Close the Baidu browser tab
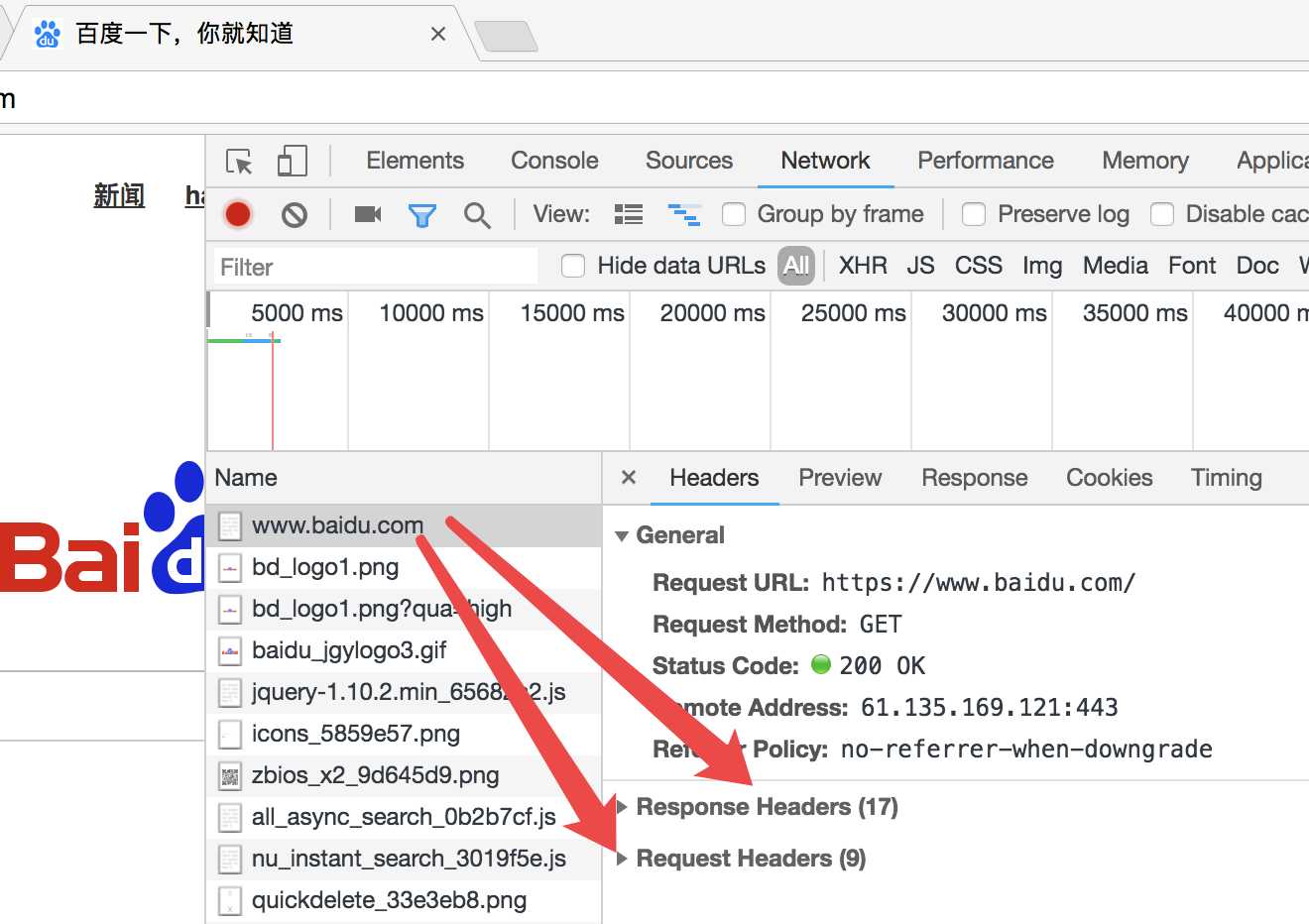This screenshot has height=924, width=1309. 437,34
